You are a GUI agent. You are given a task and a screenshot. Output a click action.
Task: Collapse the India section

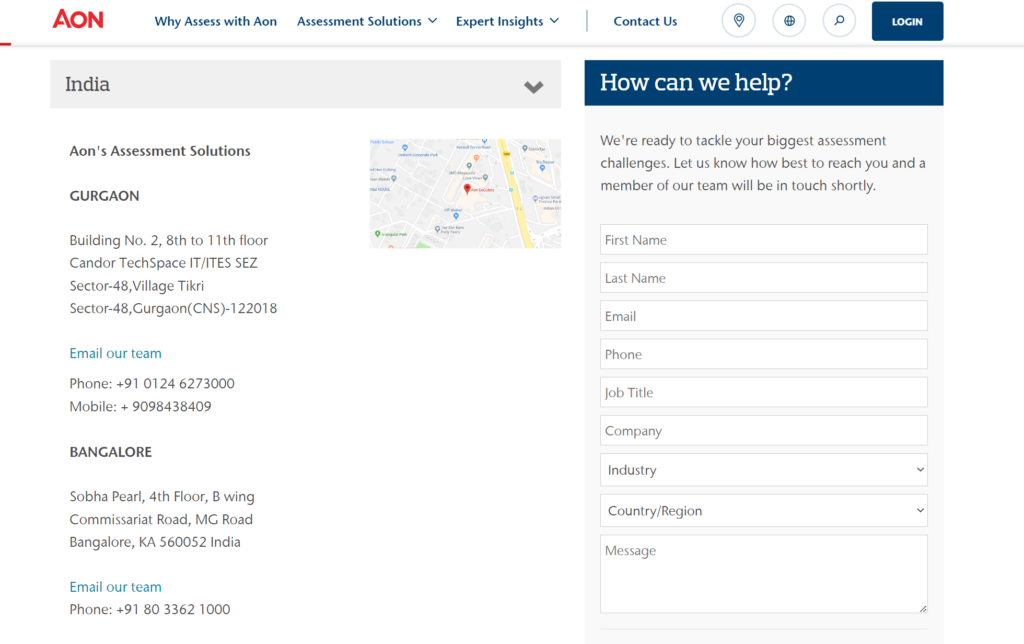point(306,84)
